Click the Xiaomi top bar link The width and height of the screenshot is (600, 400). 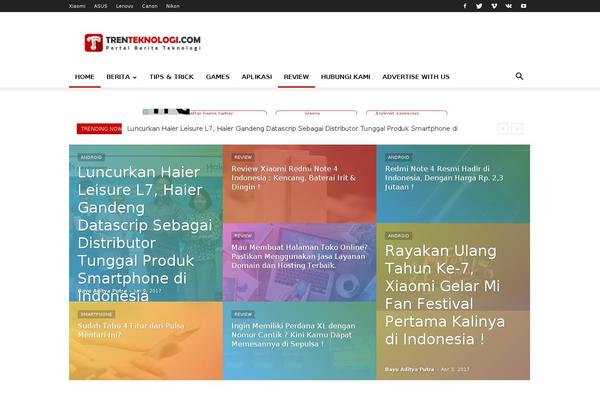tap(77, 6)
